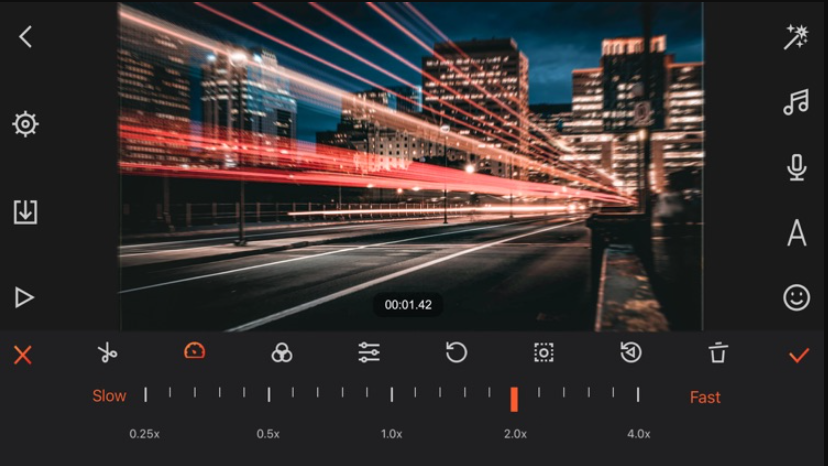Delete the clip with the trash icon
This screenshot has width=828, height=466.
click(x=718, y=352)
